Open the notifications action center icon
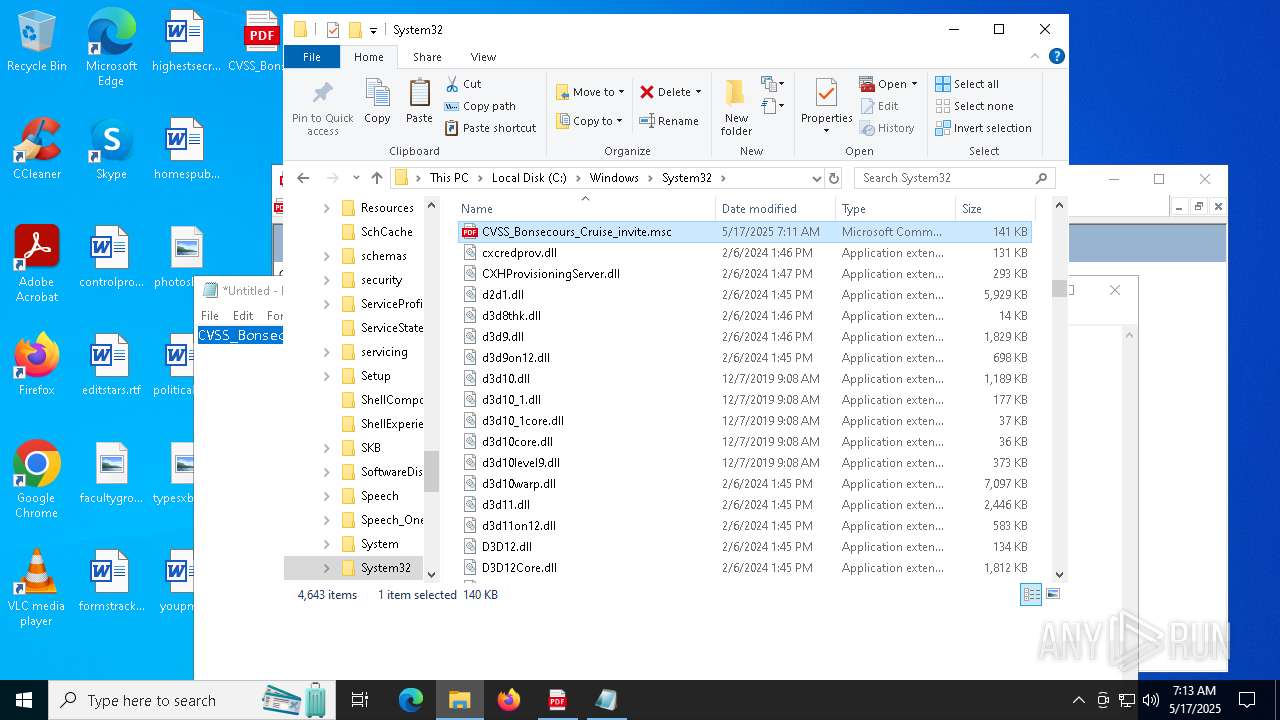The image size is (1280, 720). point(1247,700)
